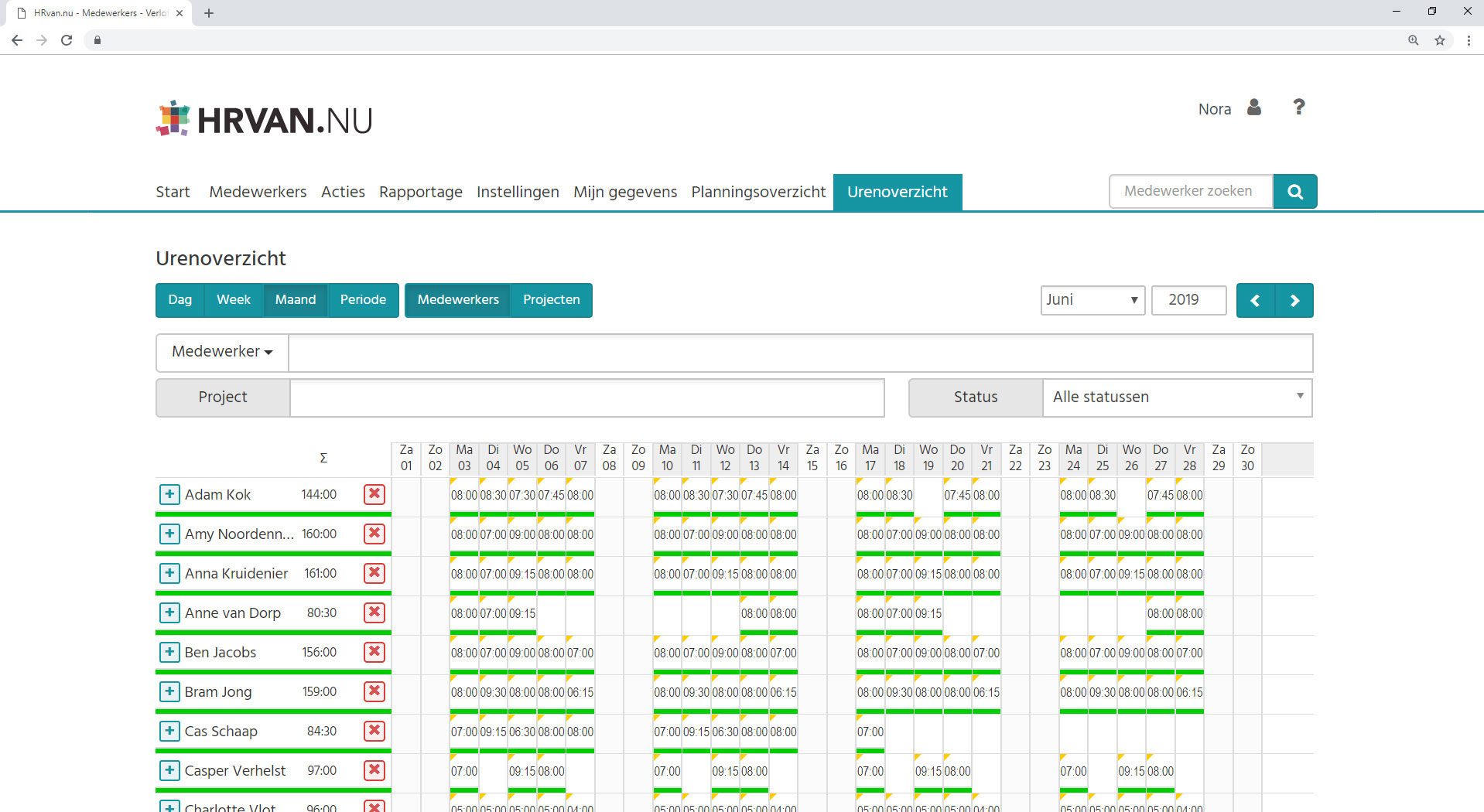Open Alle statussen status dropdown
Image resolution: width=1484 pixels, height=812 pixels.
[x=1177, y=397]
